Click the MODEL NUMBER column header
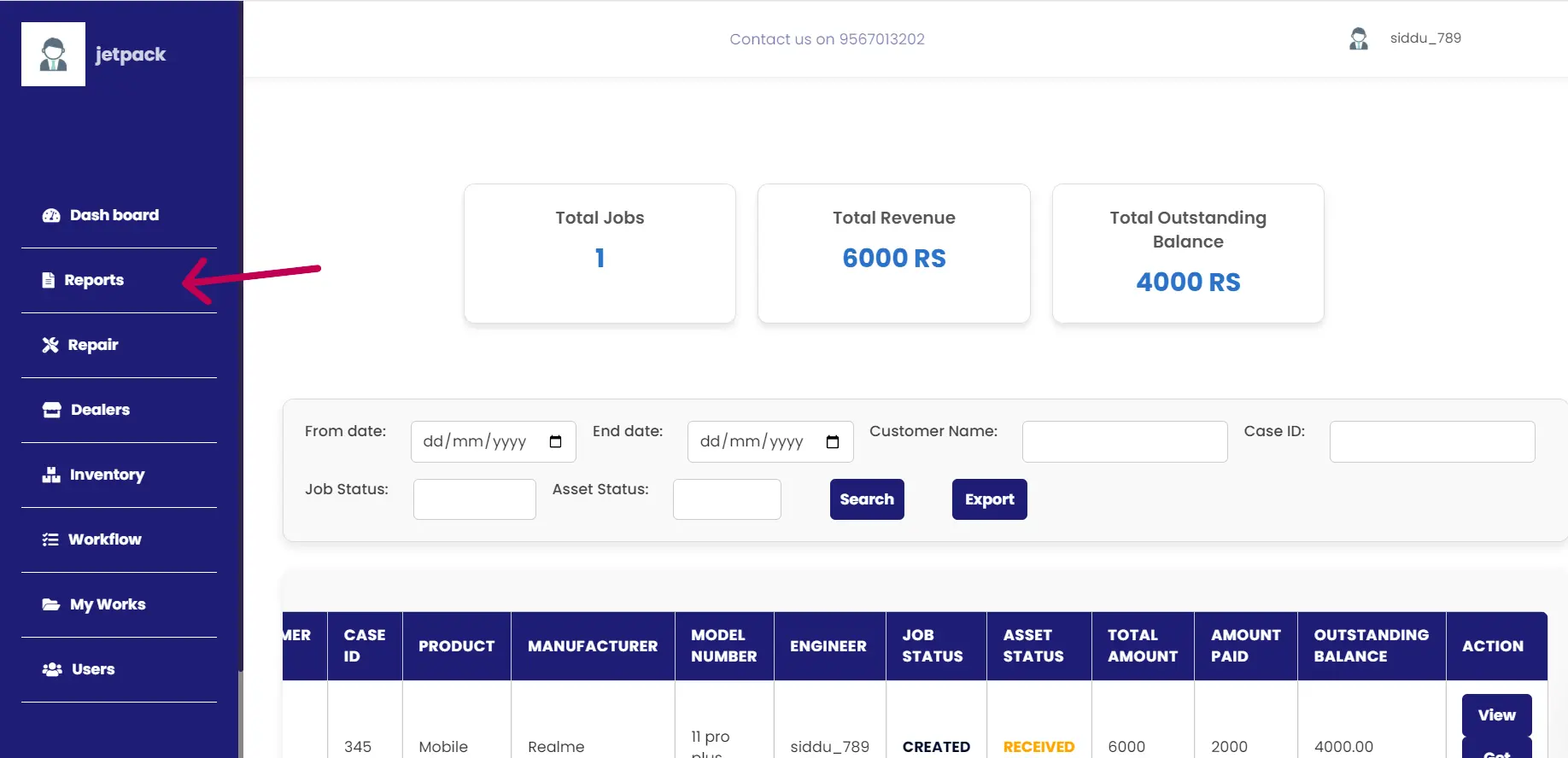This screenshot has width=1568, height=758. [724, 646]
